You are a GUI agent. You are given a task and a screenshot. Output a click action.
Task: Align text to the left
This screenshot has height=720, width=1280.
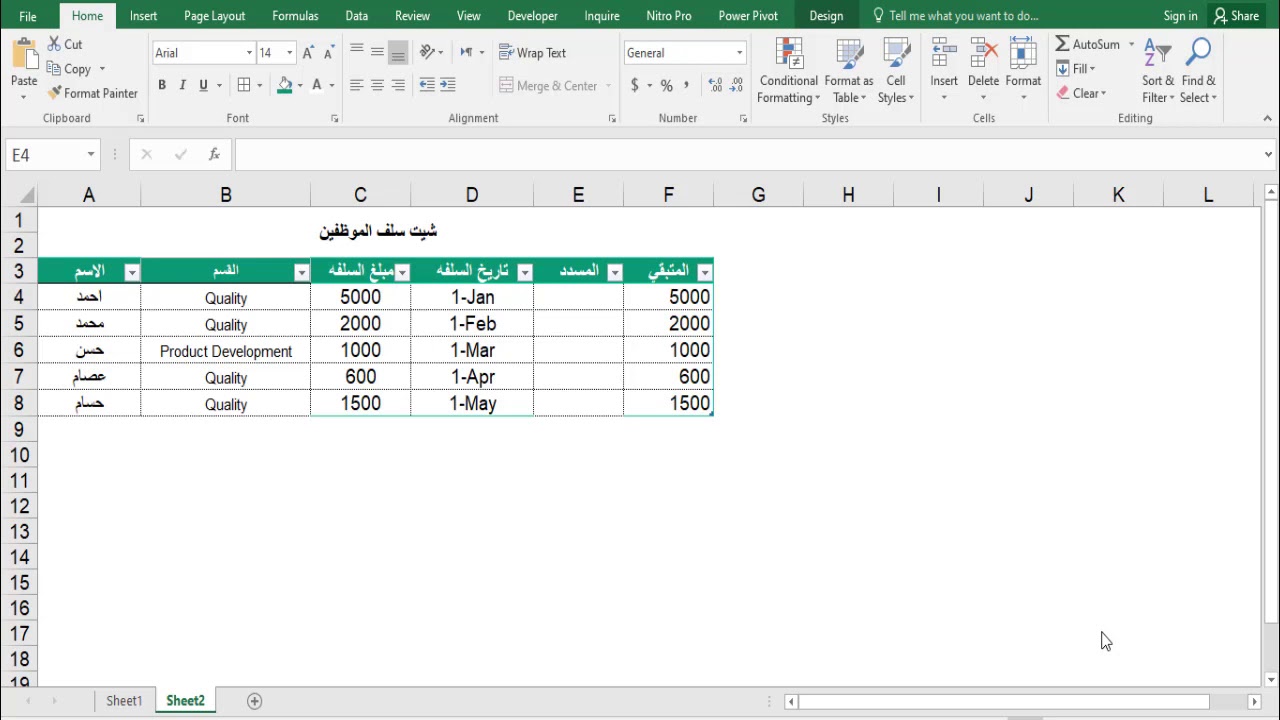click(356, 85)
